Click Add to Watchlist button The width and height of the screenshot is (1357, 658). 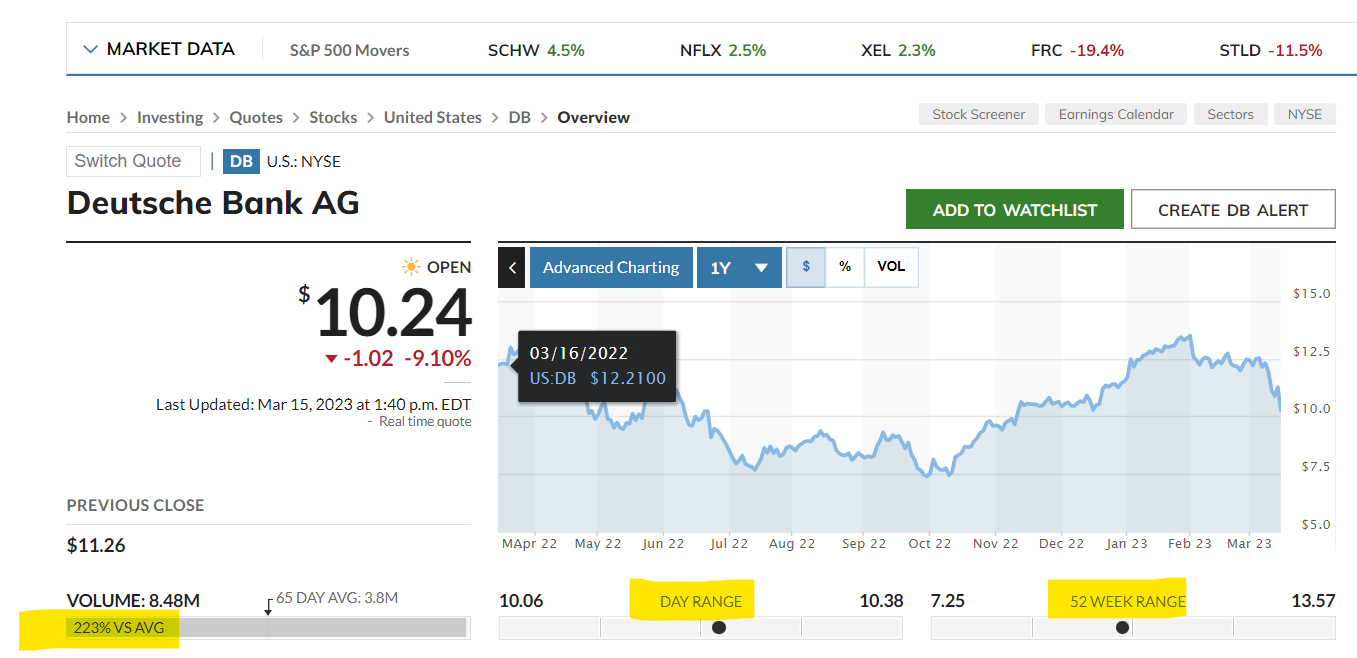coord(1015,210)
